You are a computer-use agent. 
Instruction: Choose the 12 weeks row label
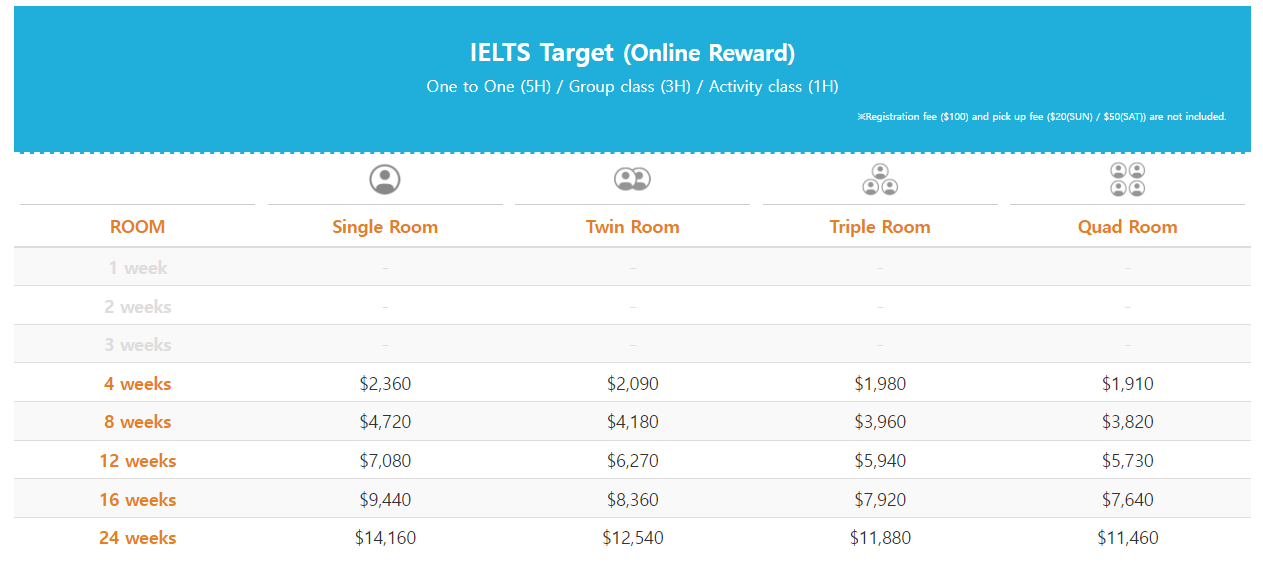(x=137, y=461)
